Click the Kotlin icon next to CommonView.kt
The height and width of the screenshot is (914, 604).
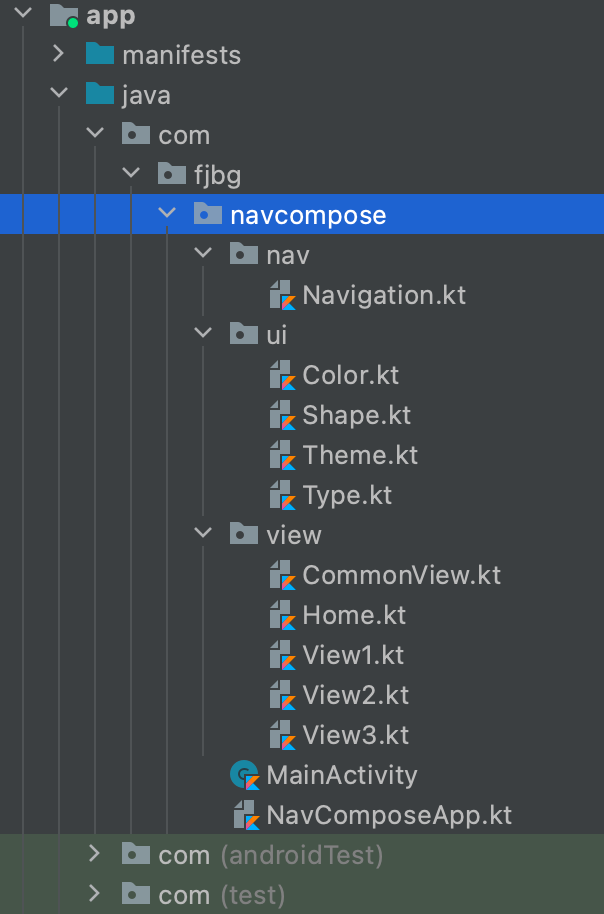283,575
